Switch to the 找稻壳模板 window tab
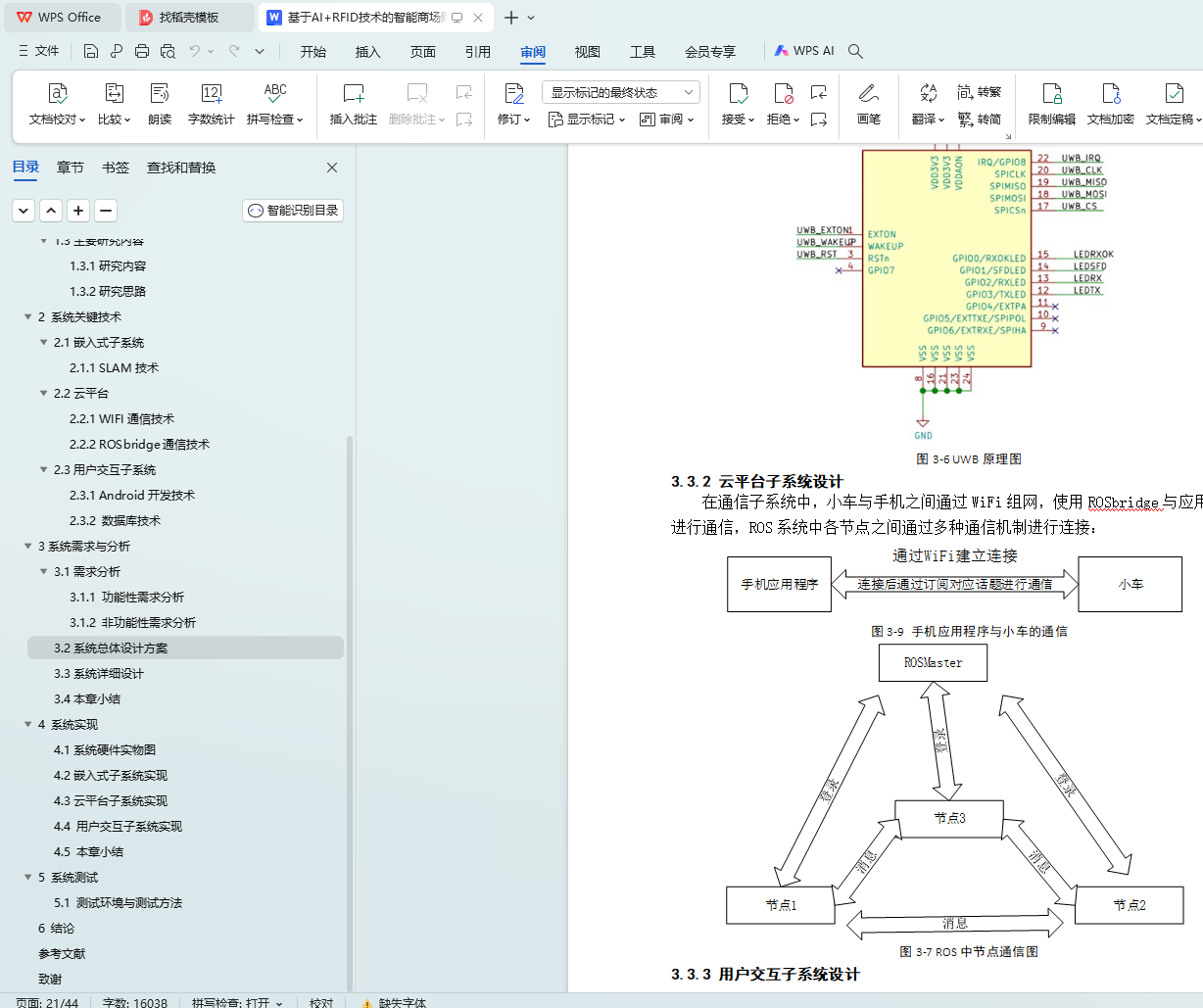 pos(190,18)
